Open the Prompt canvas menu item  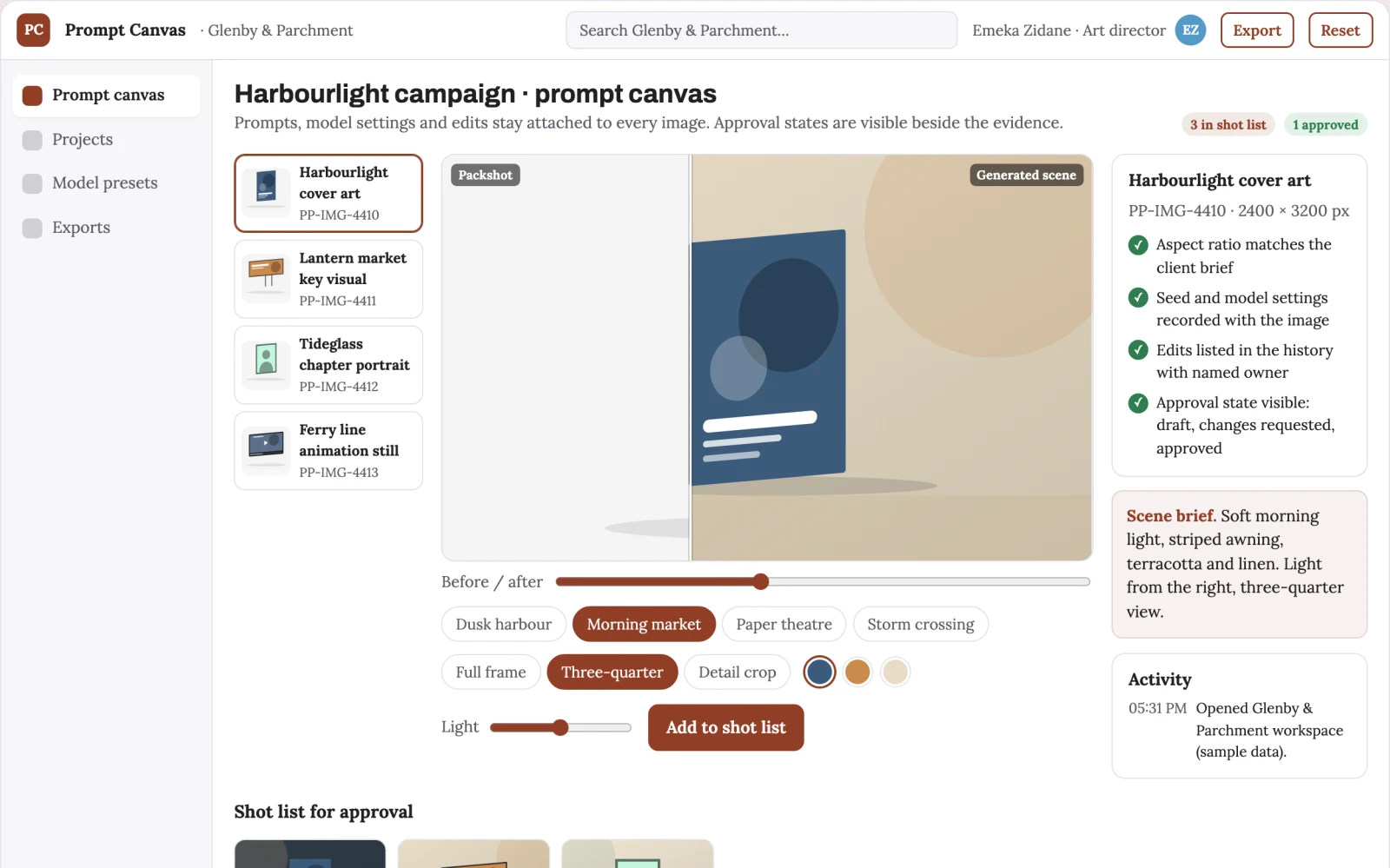coord(107,96)
